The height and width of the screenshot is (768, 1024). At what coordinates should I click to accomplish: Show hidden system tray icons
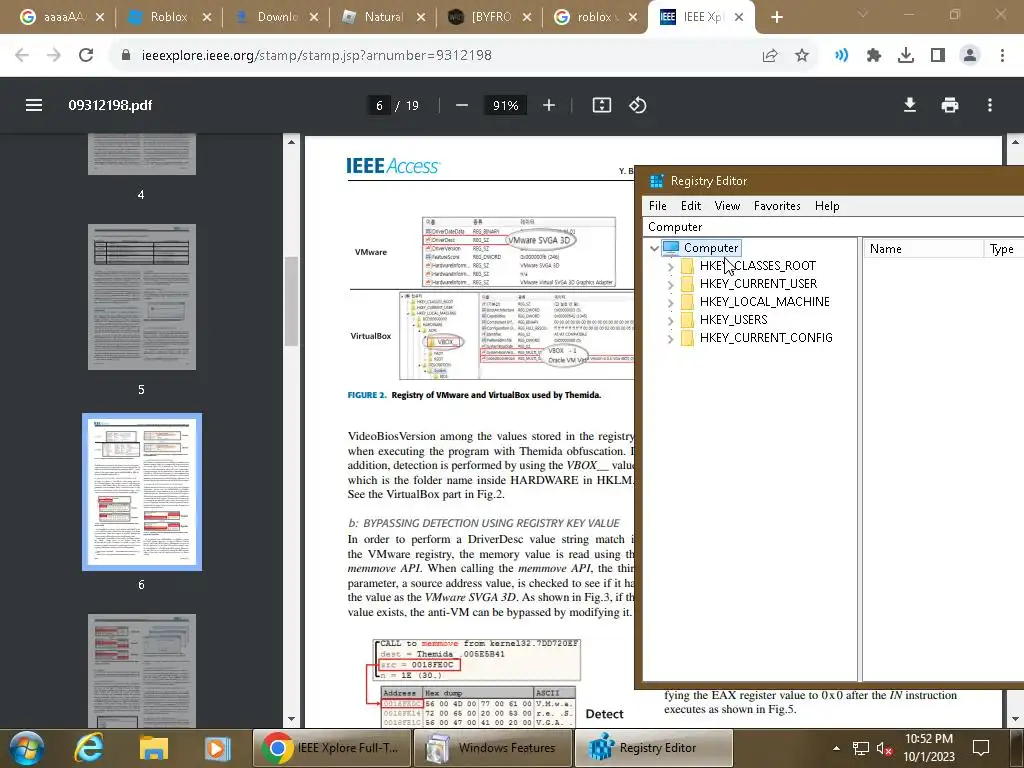(837, 748)
